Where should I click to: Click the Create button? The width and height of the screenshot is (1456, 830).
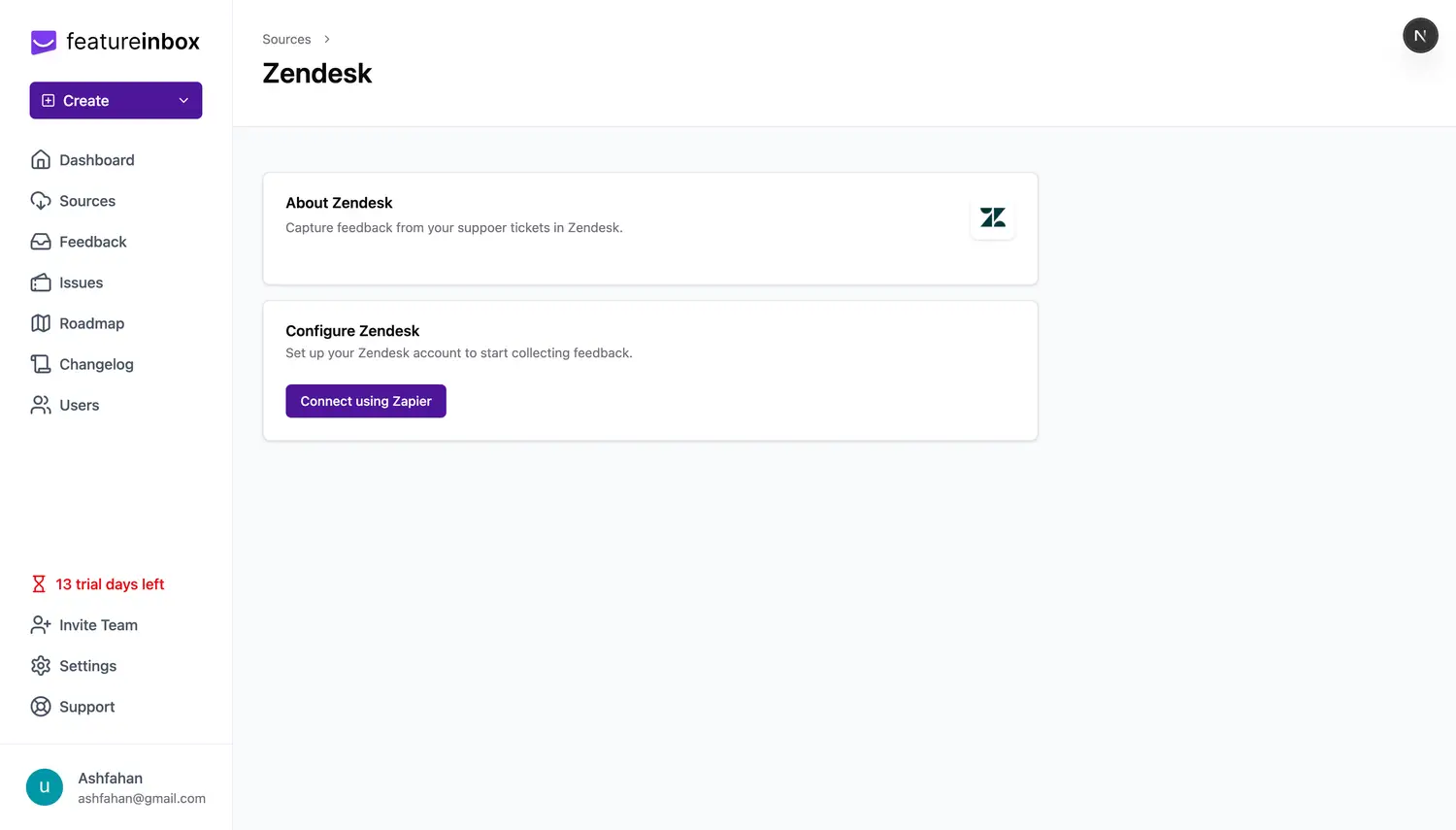click(x=85, y=101)
